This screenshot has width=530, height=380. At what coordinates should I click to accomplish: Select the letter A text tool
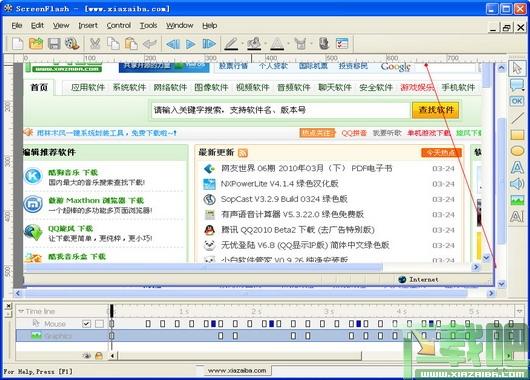pyautogui.click(x=517, y=167)
